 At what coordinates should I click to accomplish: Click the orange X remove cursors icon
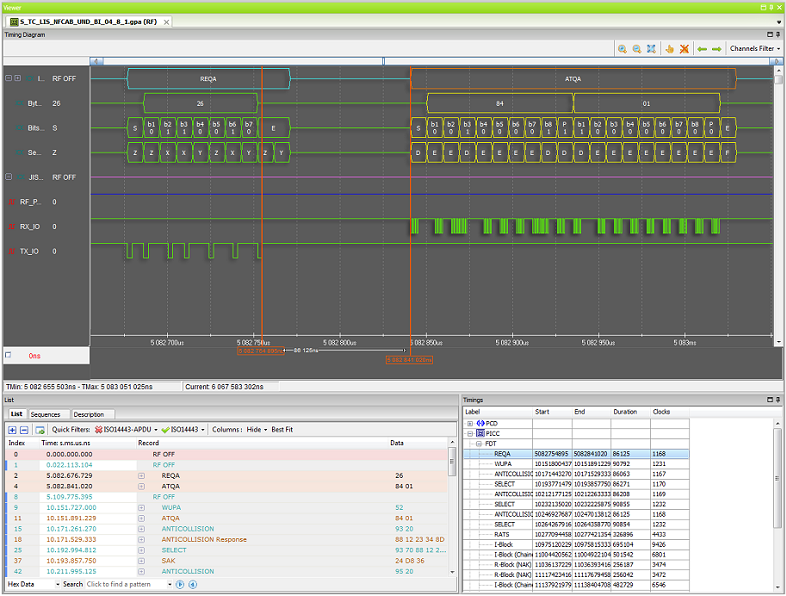click(684, 48)
